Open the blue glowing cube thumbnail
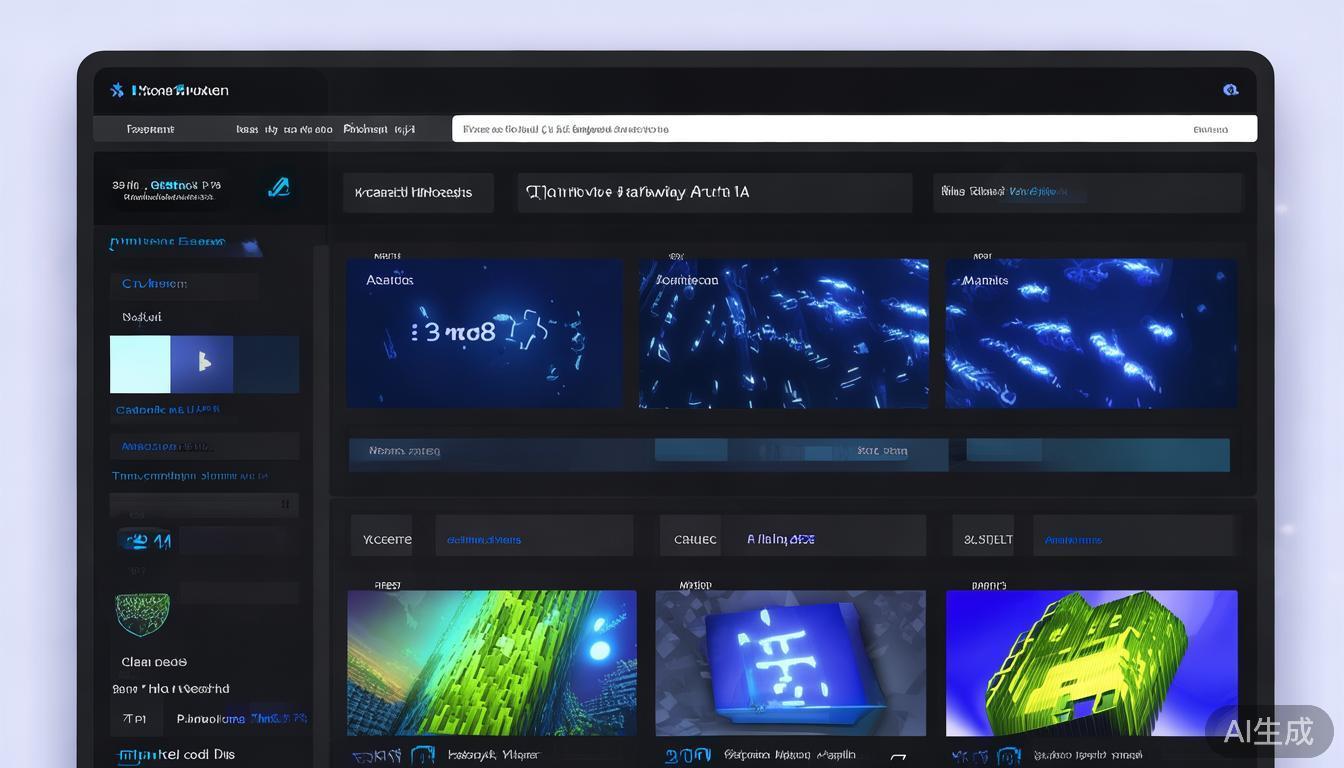 [790, 662]
